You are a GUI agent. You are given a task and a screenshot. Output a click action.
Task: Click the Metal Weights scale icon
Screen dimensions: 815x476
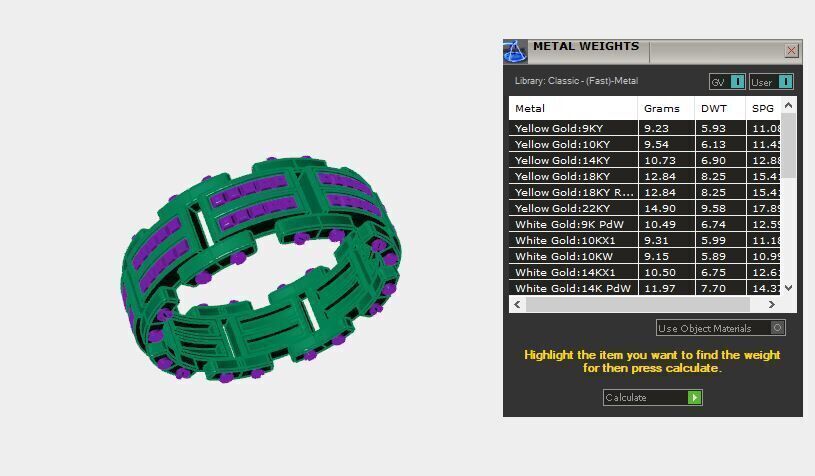[x=515, y=51]
